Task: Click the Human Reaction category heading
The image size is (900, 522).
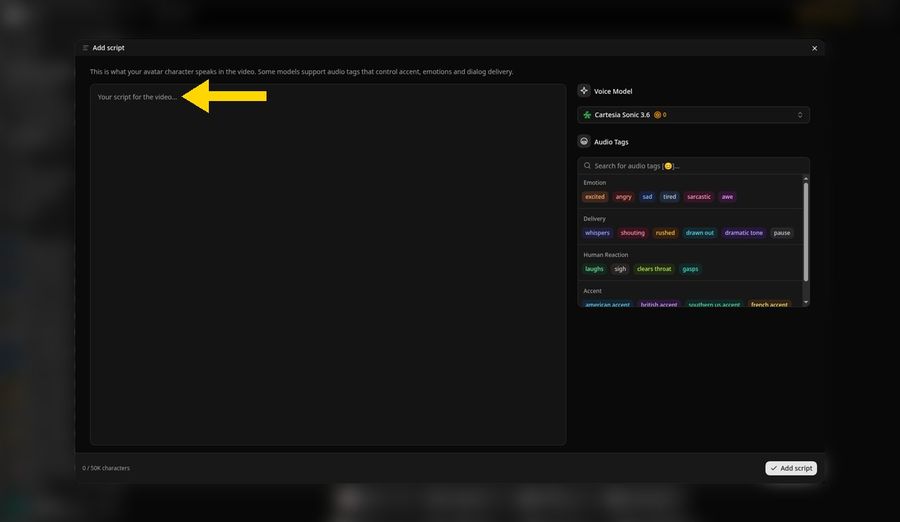Action: [x=606, y=255]
